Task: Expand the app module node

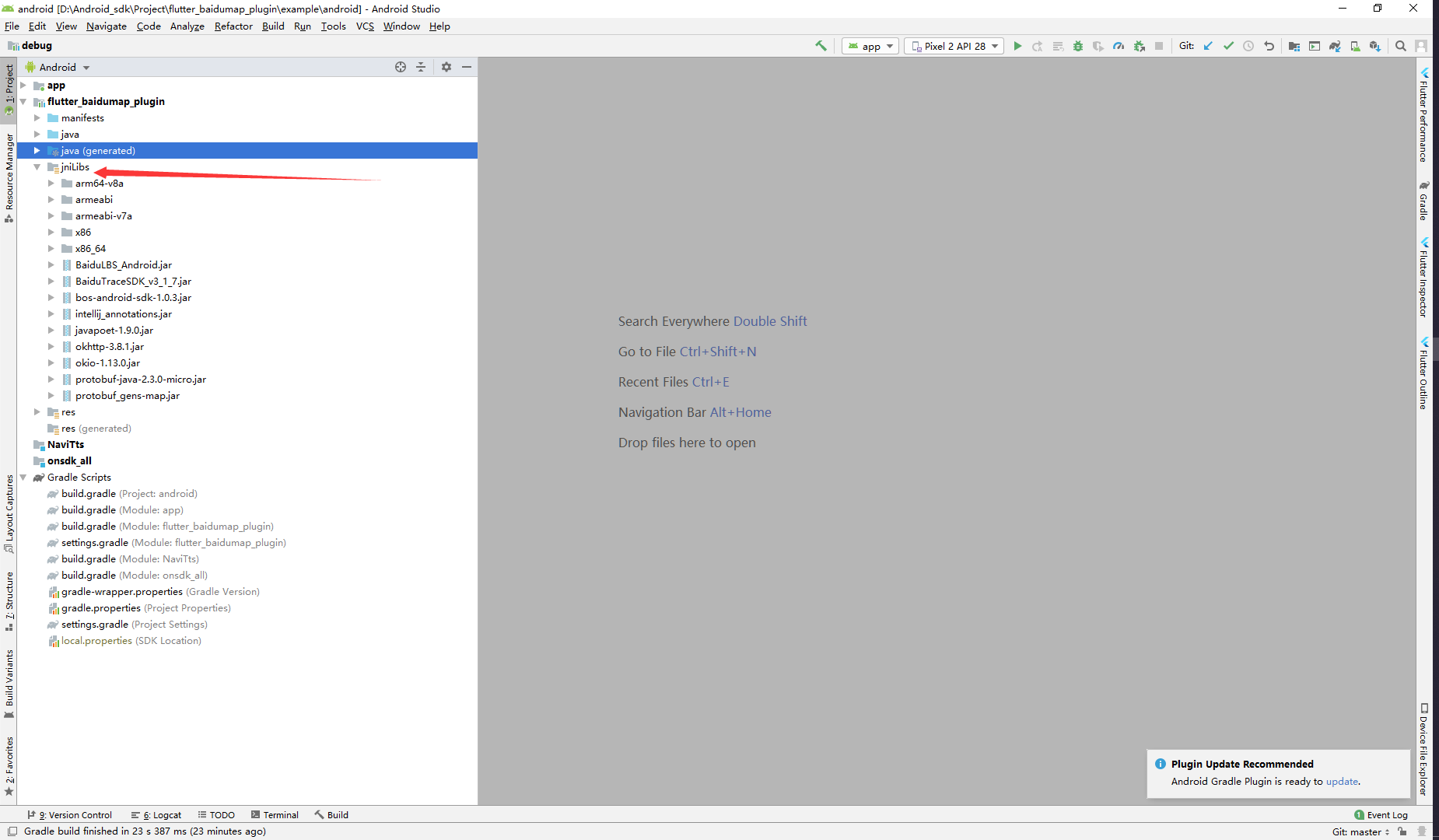Action: [23, 86]
